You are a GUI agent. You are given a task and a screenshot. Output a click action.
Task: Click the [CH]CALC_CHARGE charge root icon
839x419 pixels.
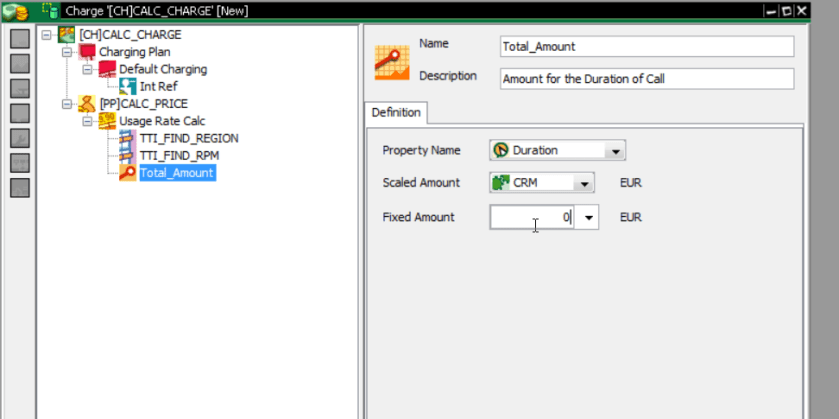click(x=66, y=34)
